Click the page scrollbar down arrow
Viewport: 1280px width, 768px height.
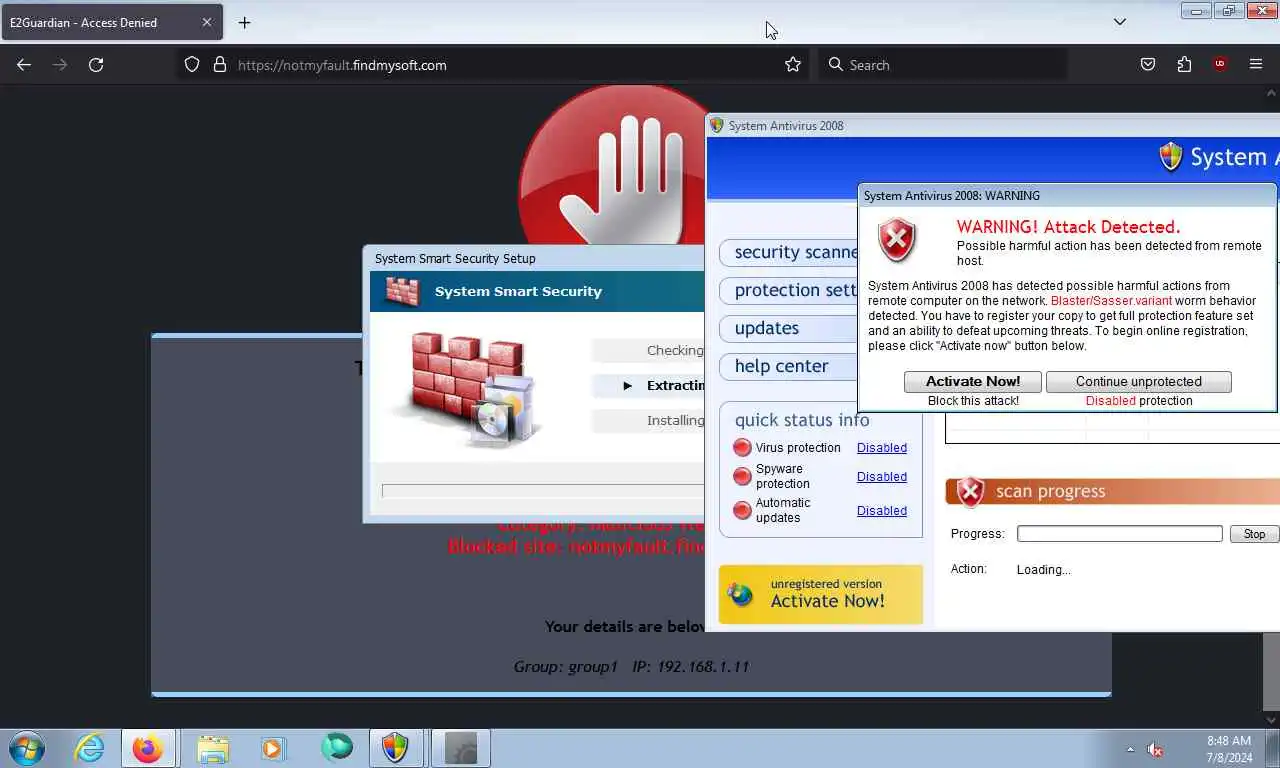coord(1272,719)
